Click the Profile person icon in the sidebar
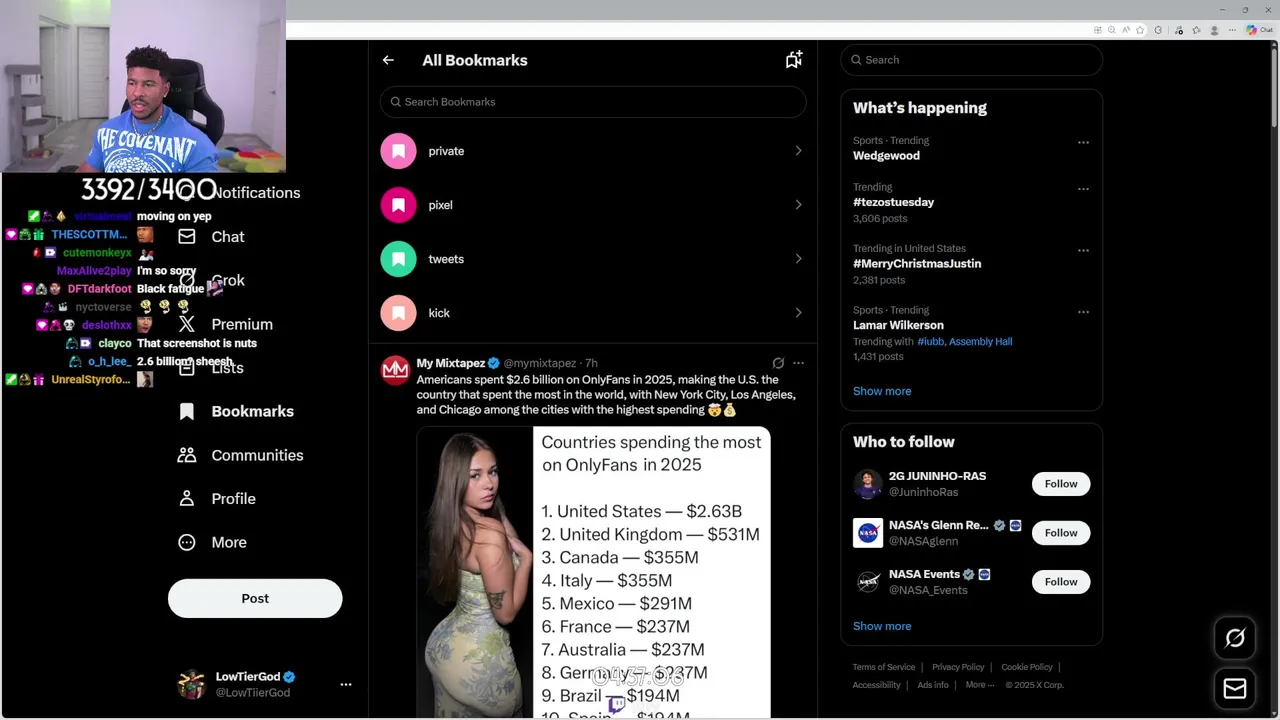 187,498
